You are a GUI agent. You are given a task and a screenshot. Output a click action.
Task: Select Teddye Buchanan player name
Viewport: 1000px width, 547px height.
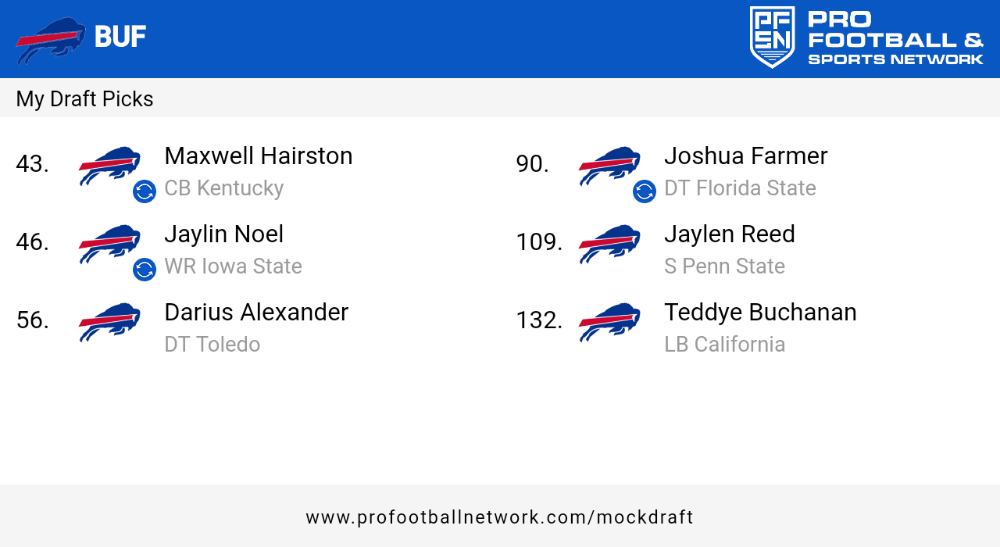pos(760,313)
